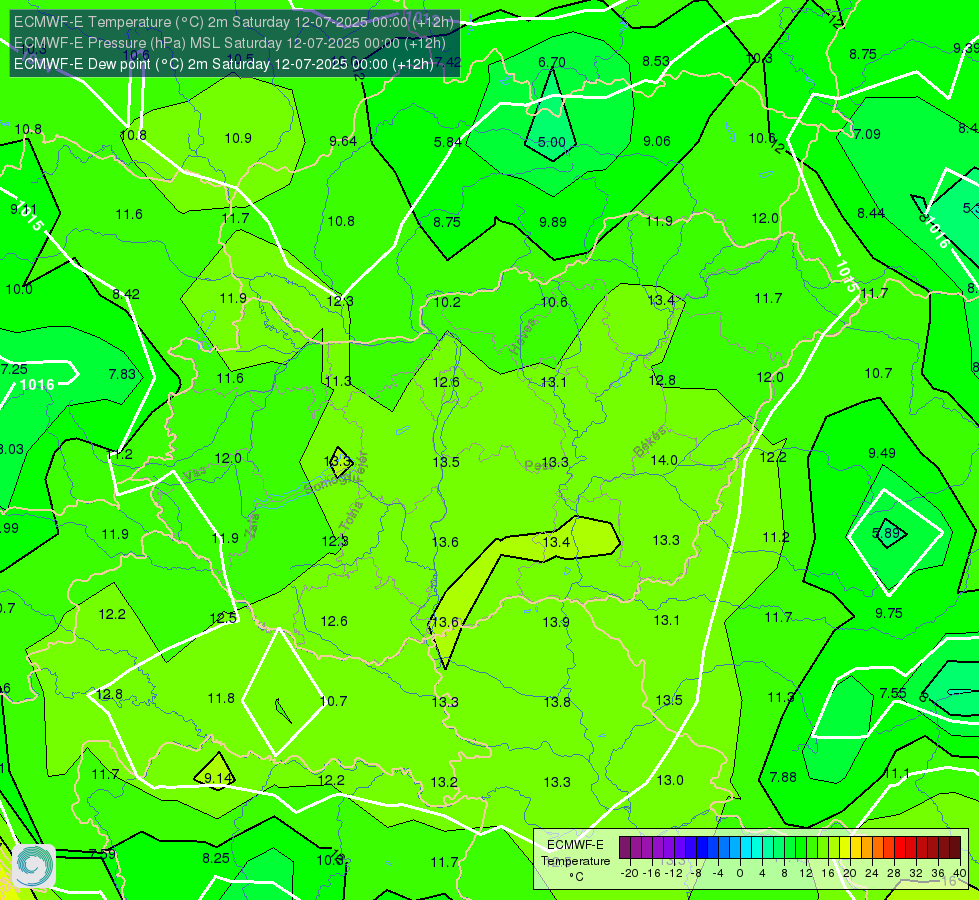Click the 7.25 temperature value
The width and height of the screenshot is (979, 900).
14,369
